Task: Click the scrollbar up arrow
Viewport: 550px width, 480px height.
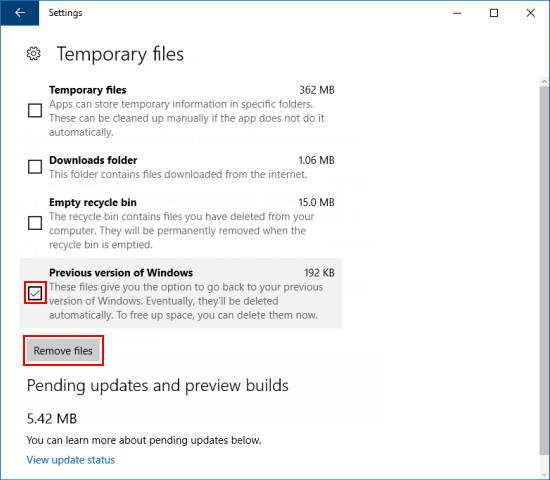Action: (x=544, y=81)
